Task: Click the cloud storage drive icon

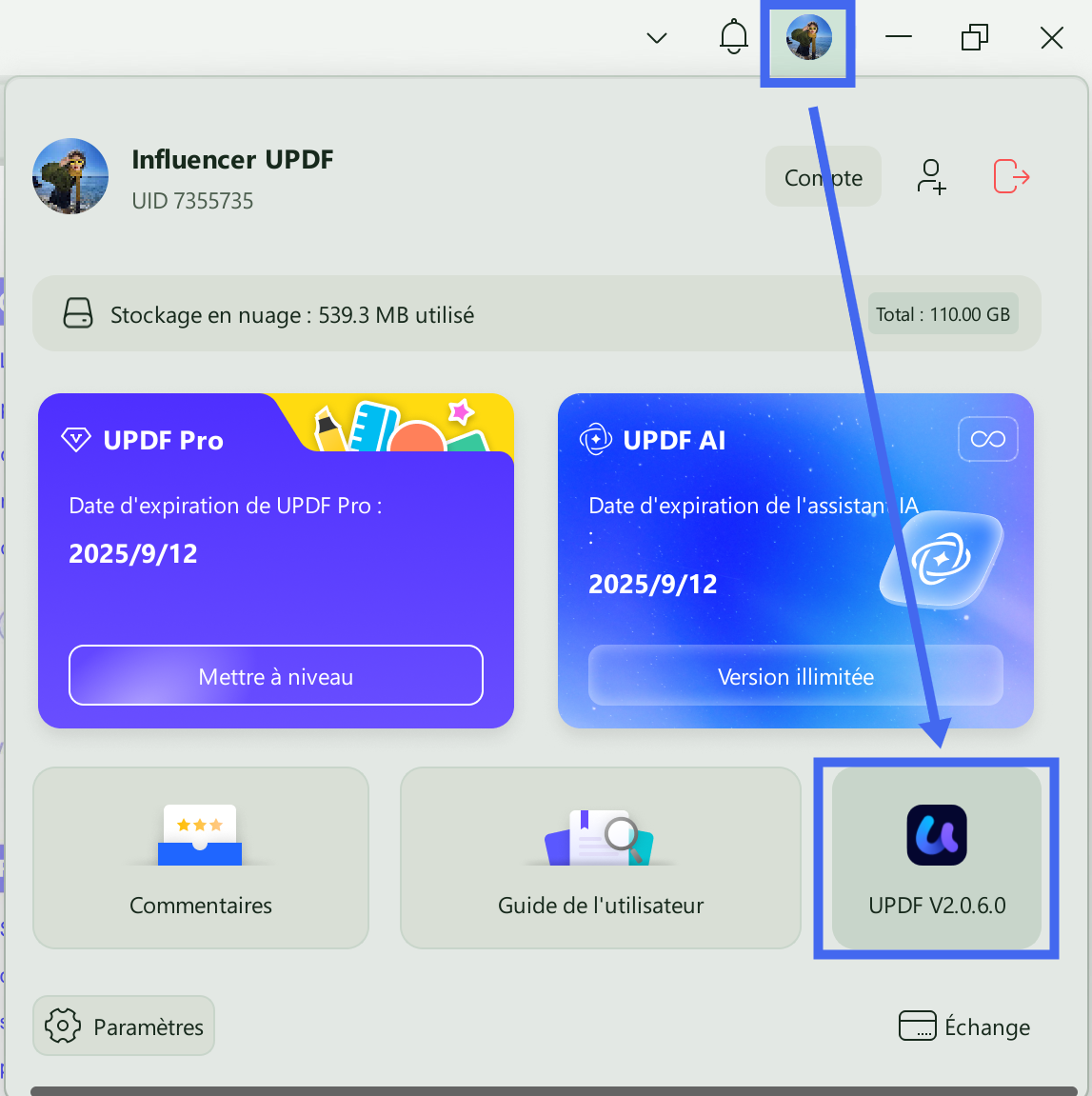Action: pos(77,313)
